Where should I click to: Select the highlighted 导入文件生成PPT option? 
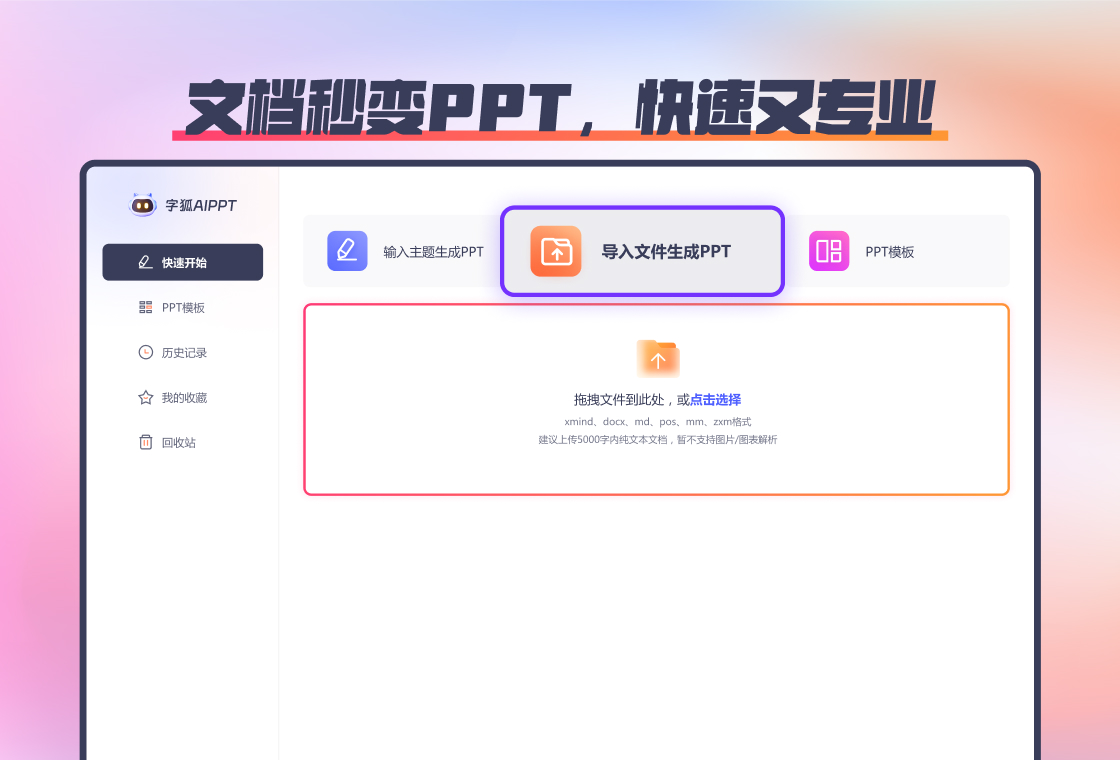click(642, 251)
